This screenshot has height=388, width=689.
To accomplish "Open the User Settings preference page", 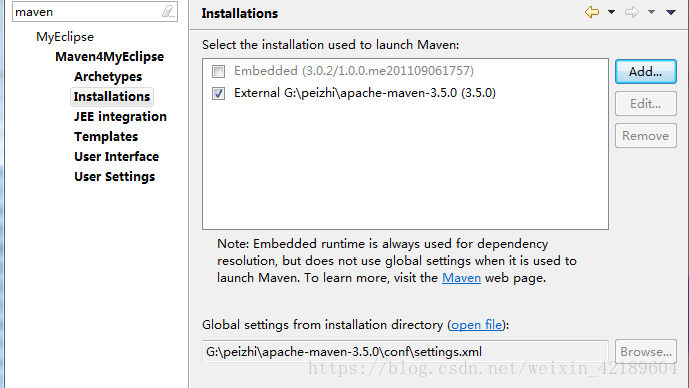I will click(x=115, y=177).
